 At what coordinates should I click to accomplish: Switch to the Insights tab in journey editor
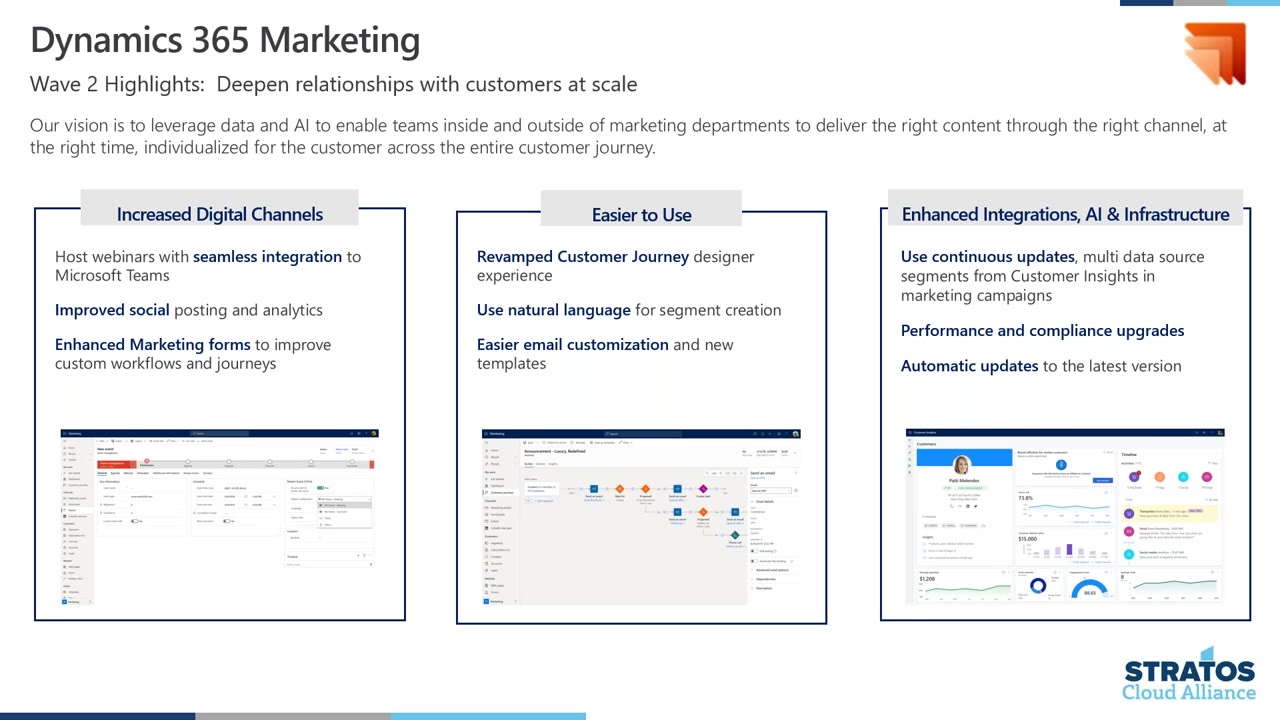click(x=553, y=464)
